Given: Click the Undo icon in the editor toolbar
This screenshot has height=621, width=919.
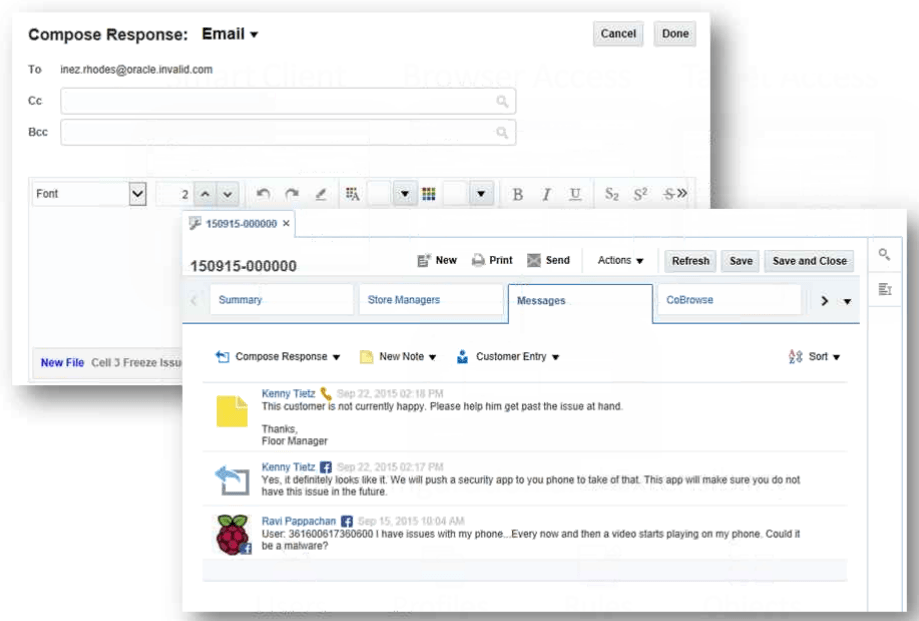Looking at the screenshot, I should click(x=263, y=192).
